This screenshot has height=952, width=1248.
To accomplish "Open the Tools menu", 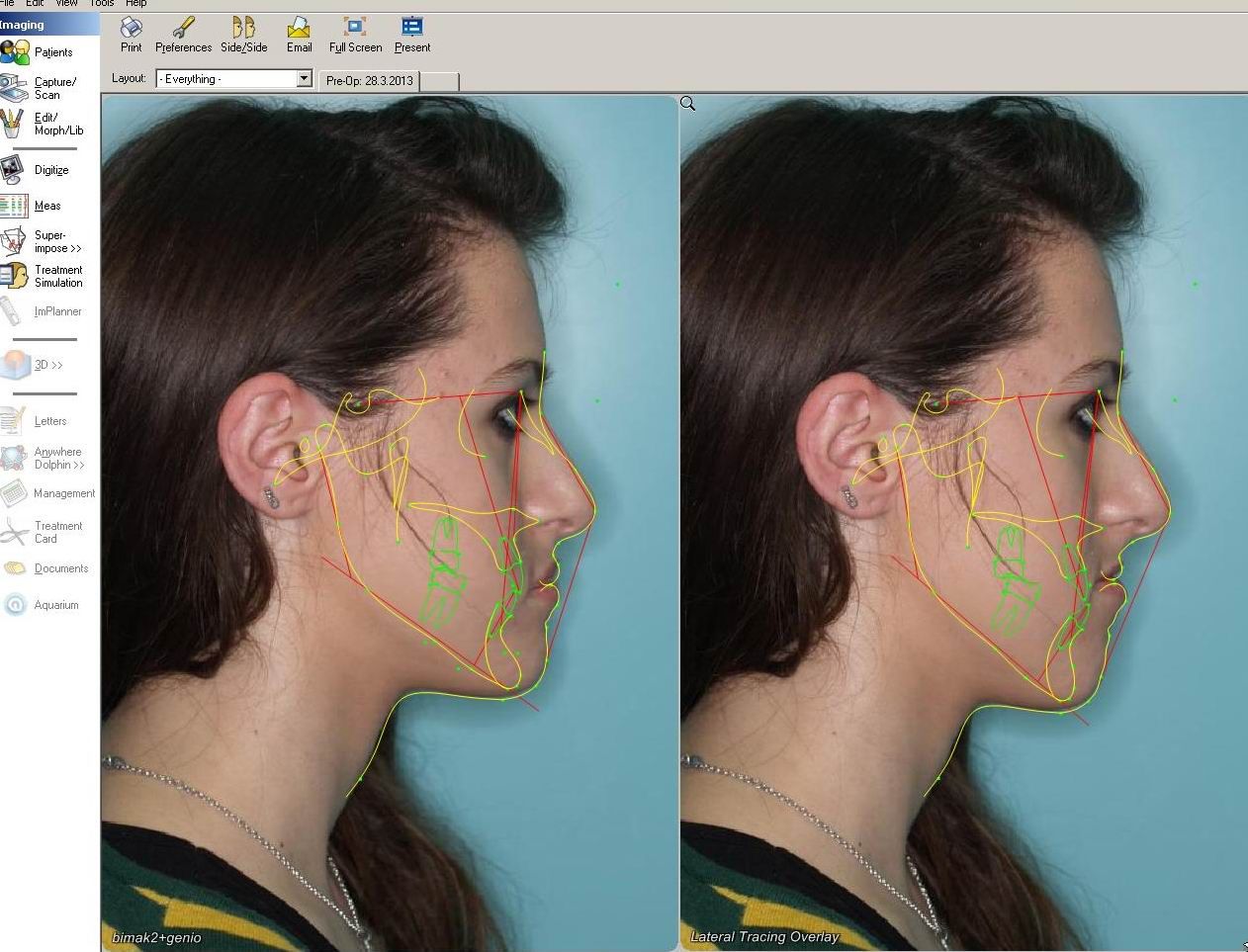I will pyautogui.click(x=102, y=3).
